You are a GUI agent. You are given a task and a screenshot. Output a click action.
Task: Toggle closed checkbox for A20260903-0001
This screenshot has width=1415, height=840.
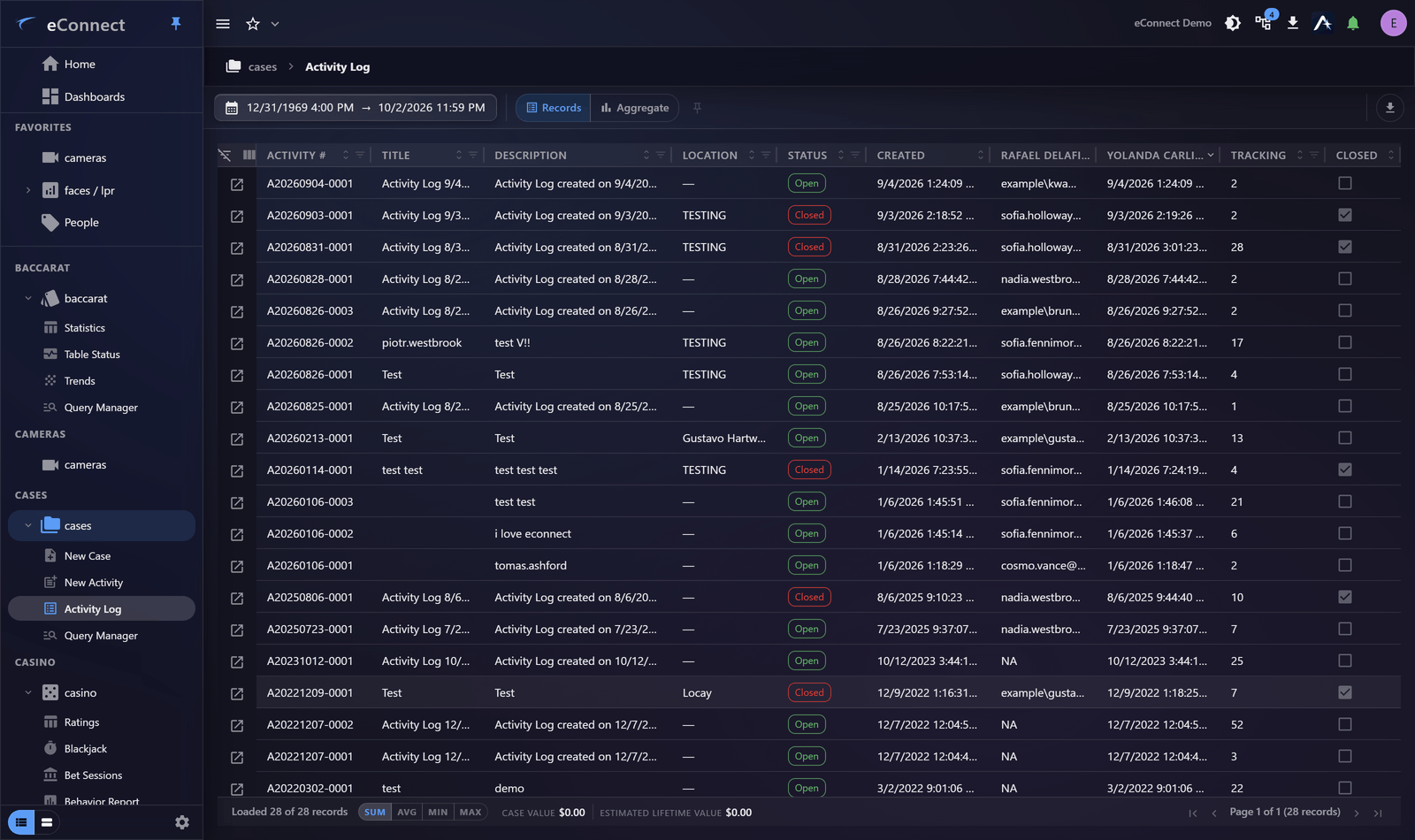click(x=1345, y=215)
